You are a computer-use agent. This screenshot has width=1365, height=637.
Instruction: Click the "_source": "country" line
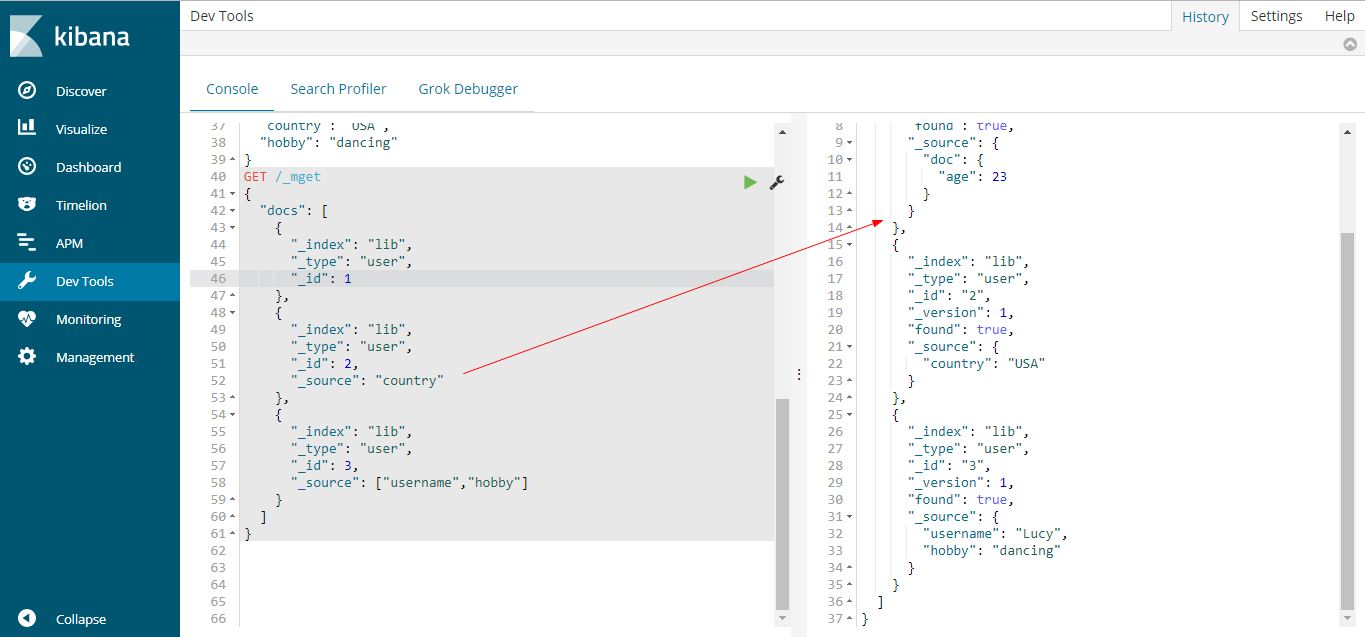367,381
